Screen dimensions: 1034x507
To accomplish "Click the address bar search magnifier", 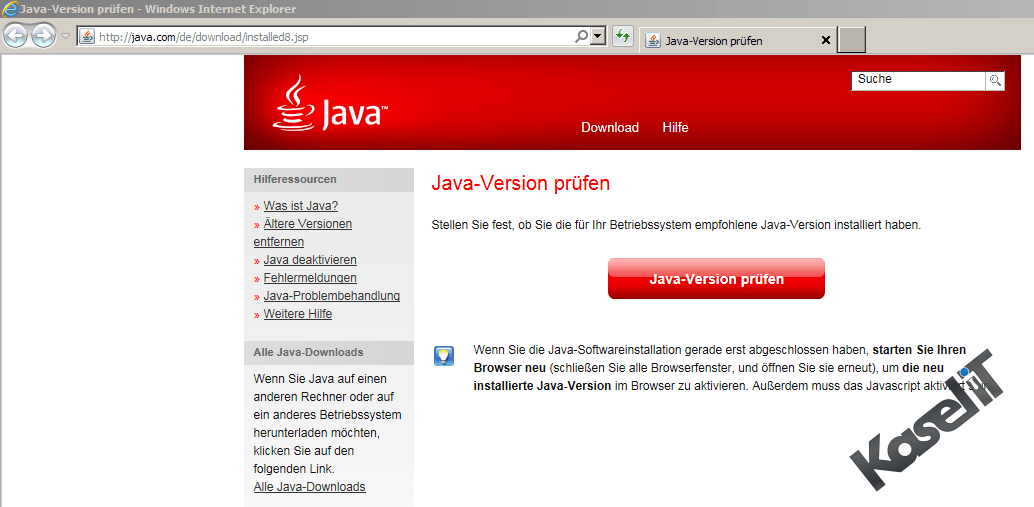I will tap(582, 37).
